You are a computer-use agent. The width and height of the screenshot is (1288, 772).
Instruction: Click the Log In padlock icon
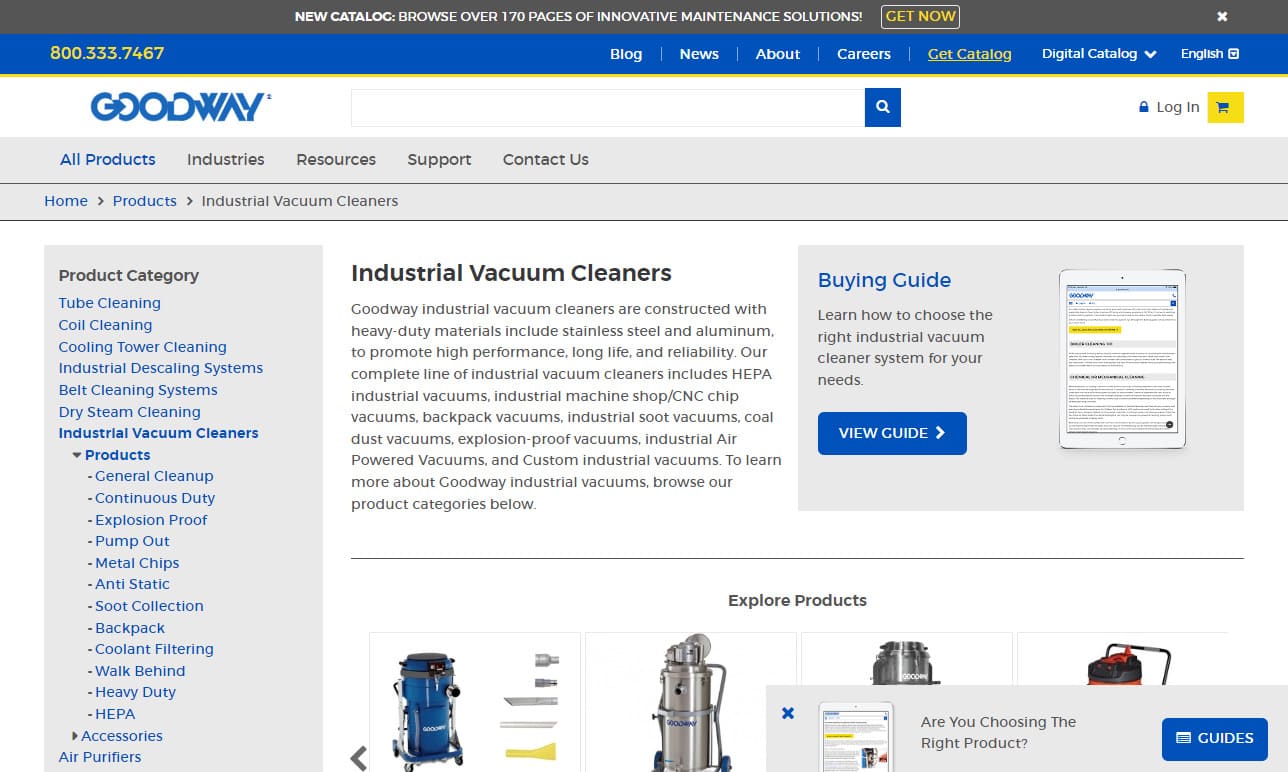click(1143, 107)
